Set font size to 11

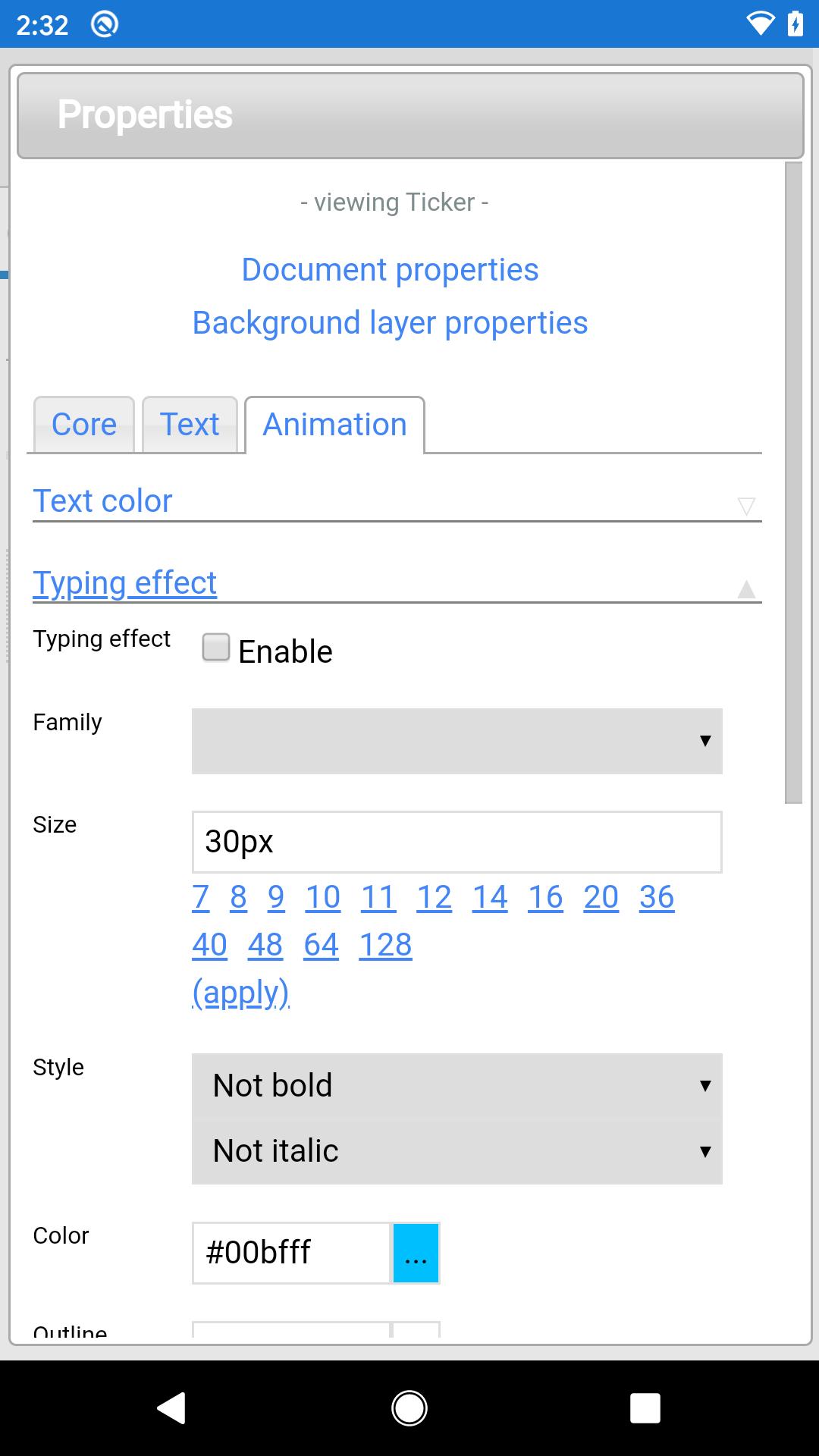[378, 897]
